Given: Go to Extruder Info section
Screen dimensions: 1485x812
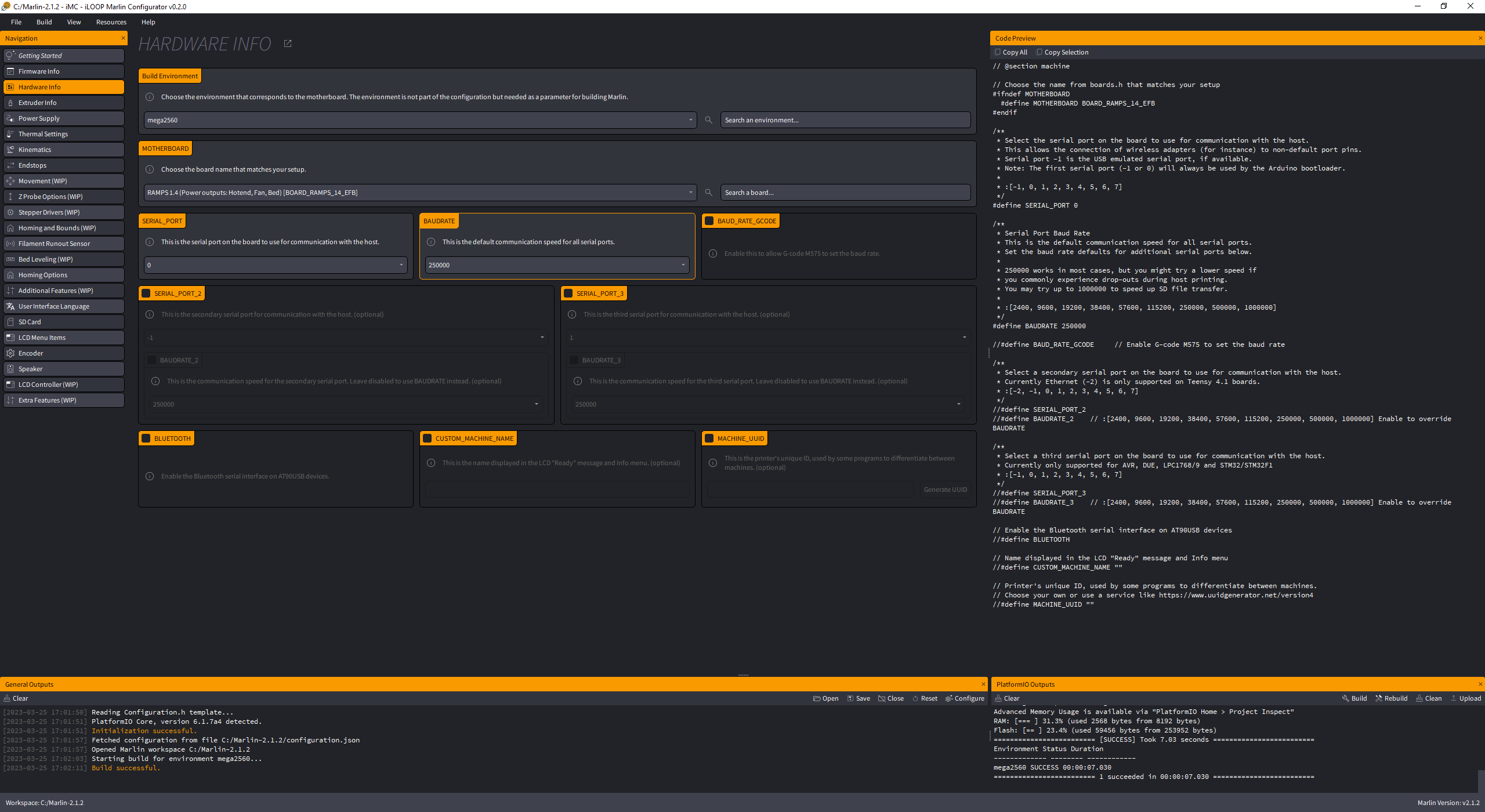Looking at the screenshot, I should pyautogui.click(x=64, y=103).
